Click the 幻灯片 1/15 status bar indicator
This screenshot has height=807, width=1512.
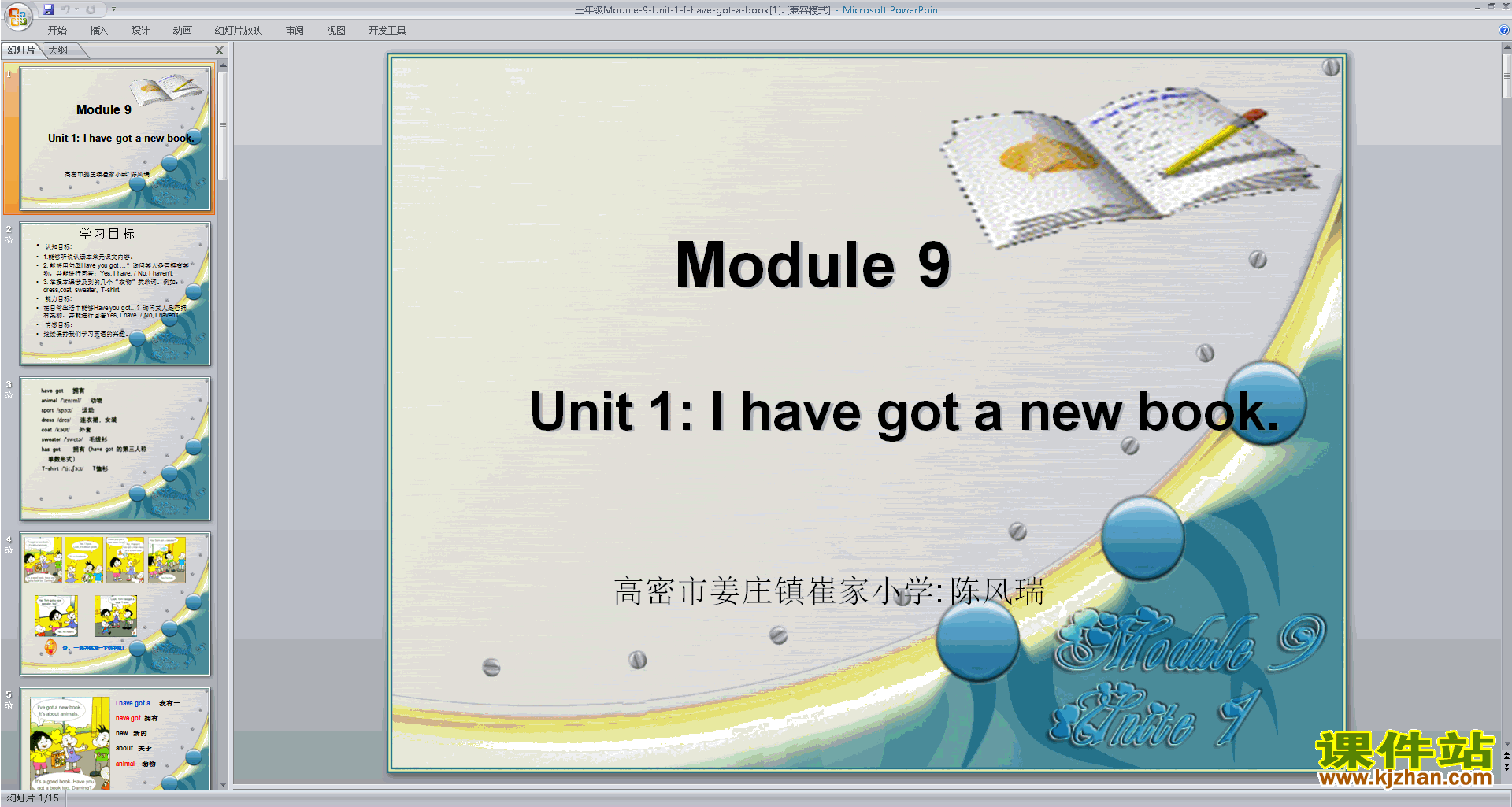pos(33,798)
